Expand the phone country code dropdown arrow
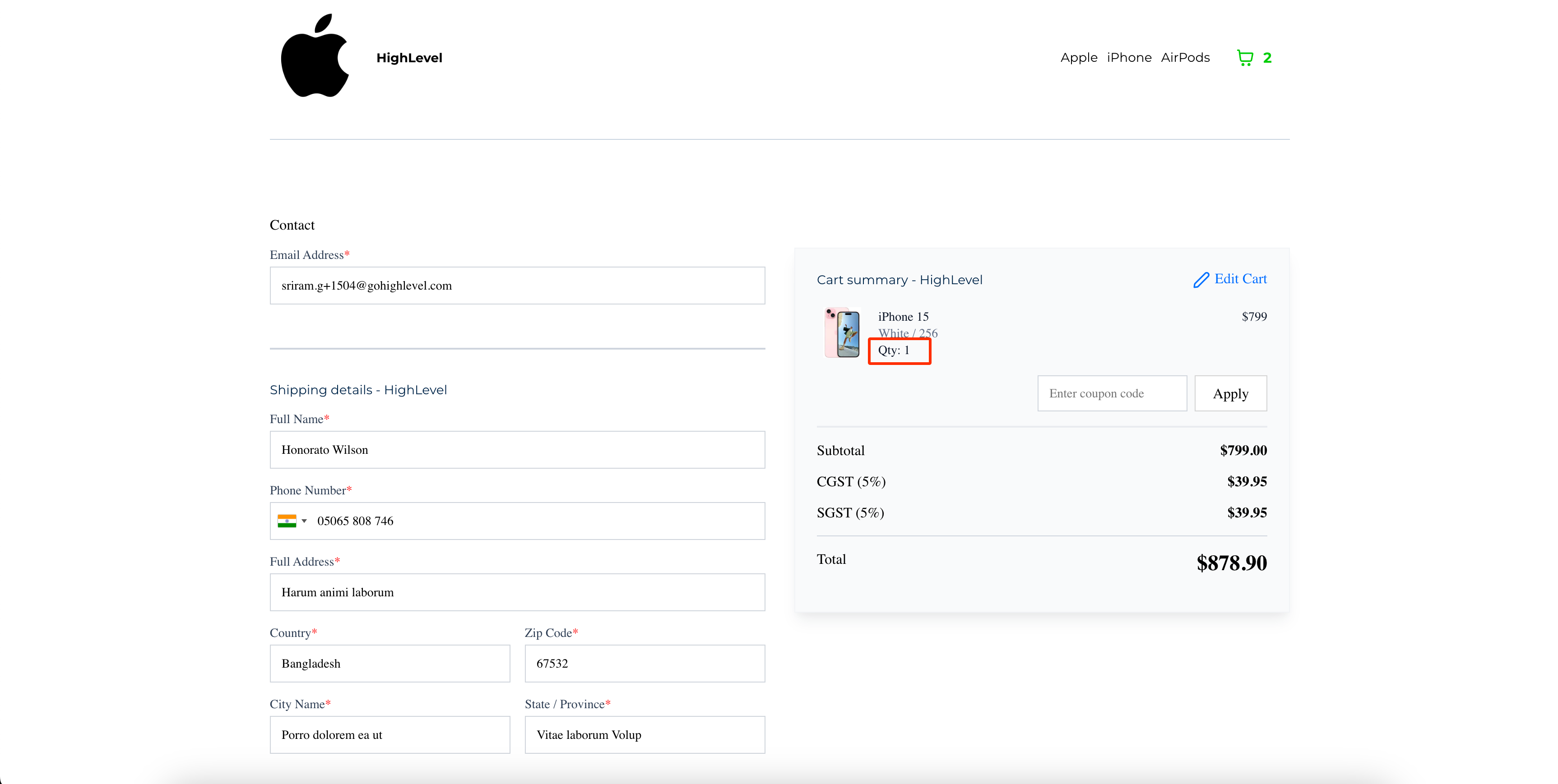Image resolution: width=1558 pixels, height=784 pixels. tap(304, 521)
